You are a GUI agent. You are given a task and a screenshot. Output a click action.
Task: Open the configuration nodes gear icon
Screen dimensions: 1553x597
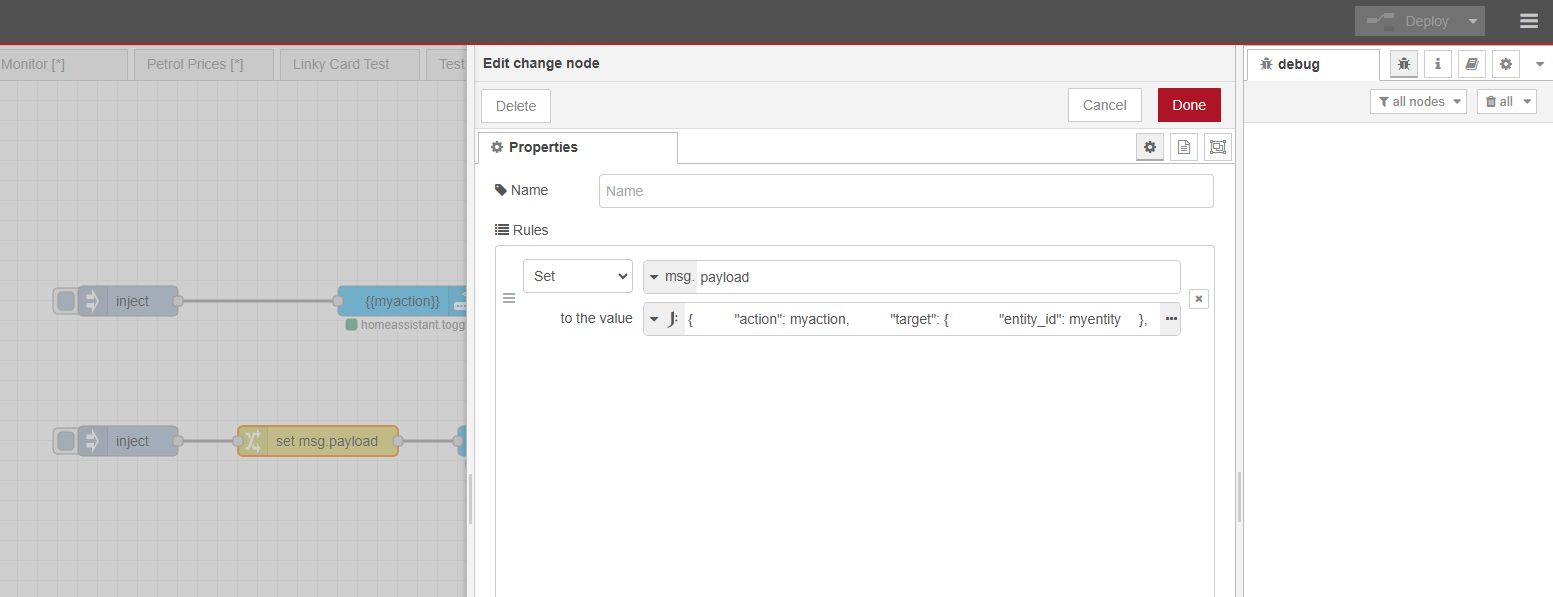click(1506, 64)
